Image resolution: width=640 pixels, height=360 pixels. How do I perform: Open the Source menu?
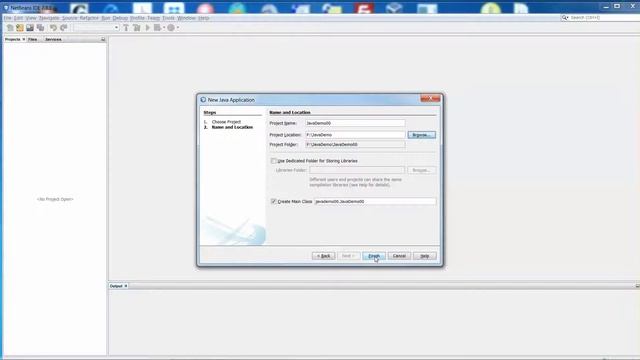(69, 18)
